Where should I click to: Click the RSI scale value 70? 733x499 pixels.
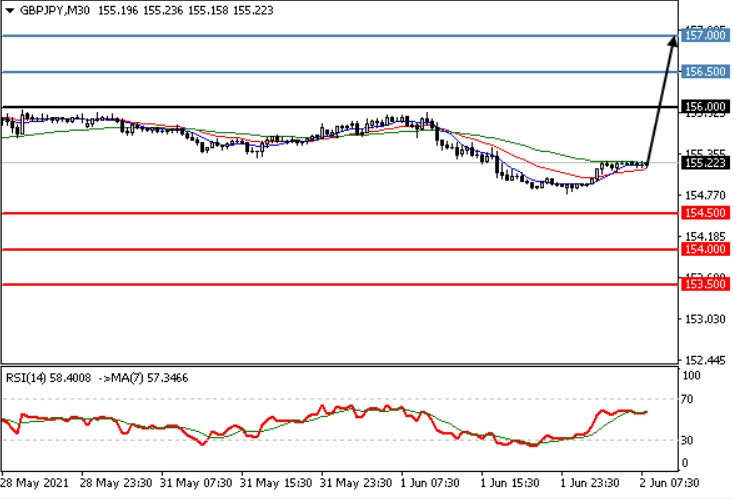pyautogui.click(x=687, y=399)
